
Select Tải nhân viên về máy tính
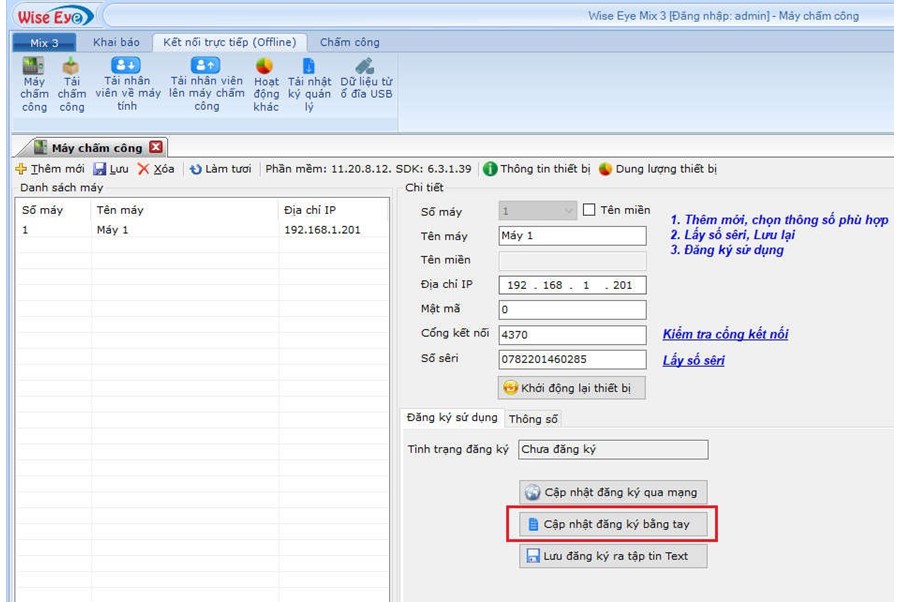(127, 84)
